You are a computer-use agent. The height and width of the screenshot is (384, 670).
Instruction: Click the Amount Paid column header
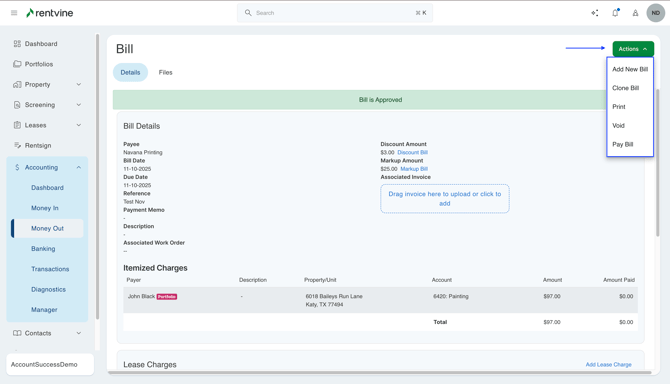(619, 280)
